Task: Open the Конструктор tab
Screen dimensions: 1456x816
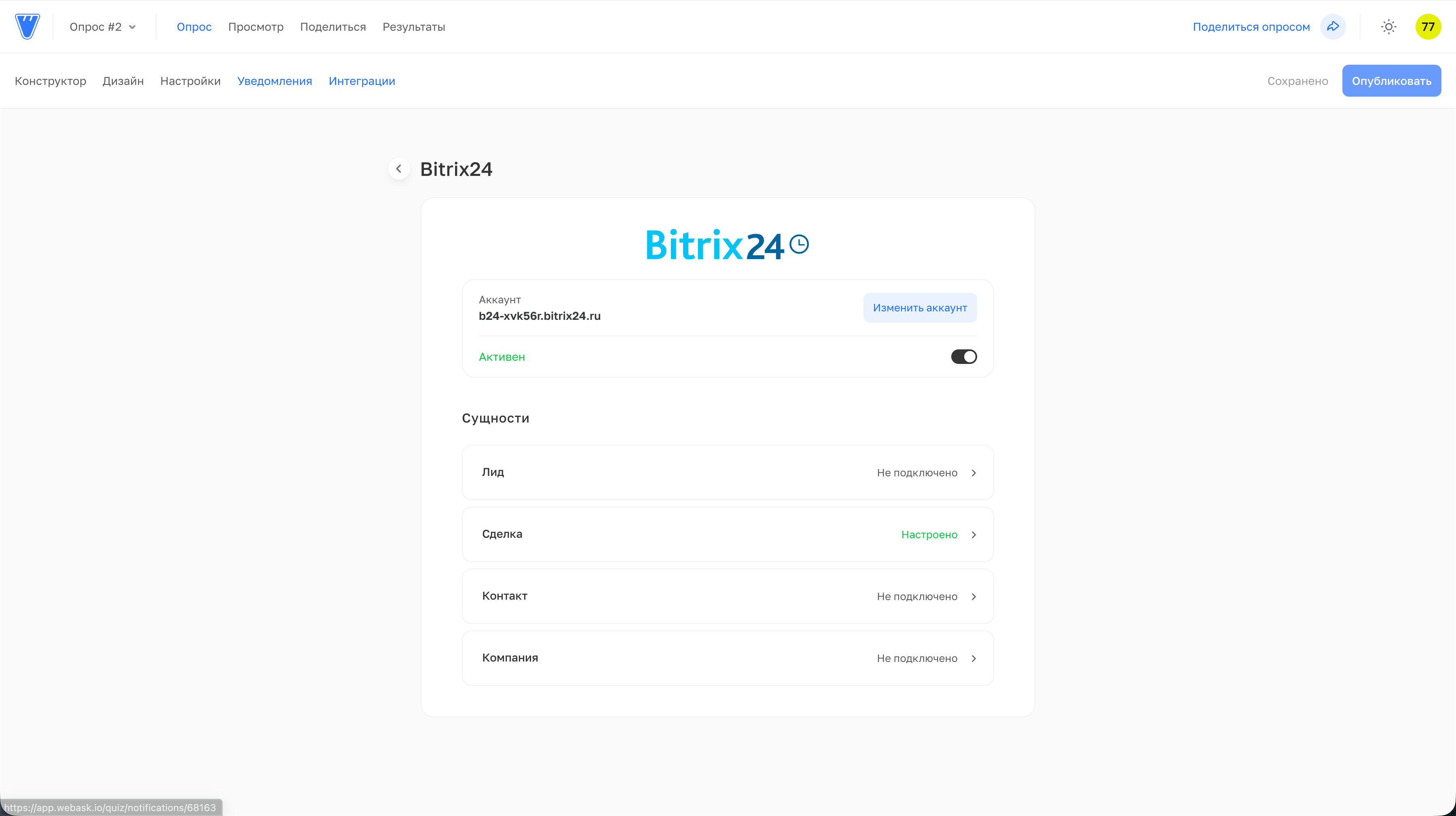Action: [x=50, y=81]
